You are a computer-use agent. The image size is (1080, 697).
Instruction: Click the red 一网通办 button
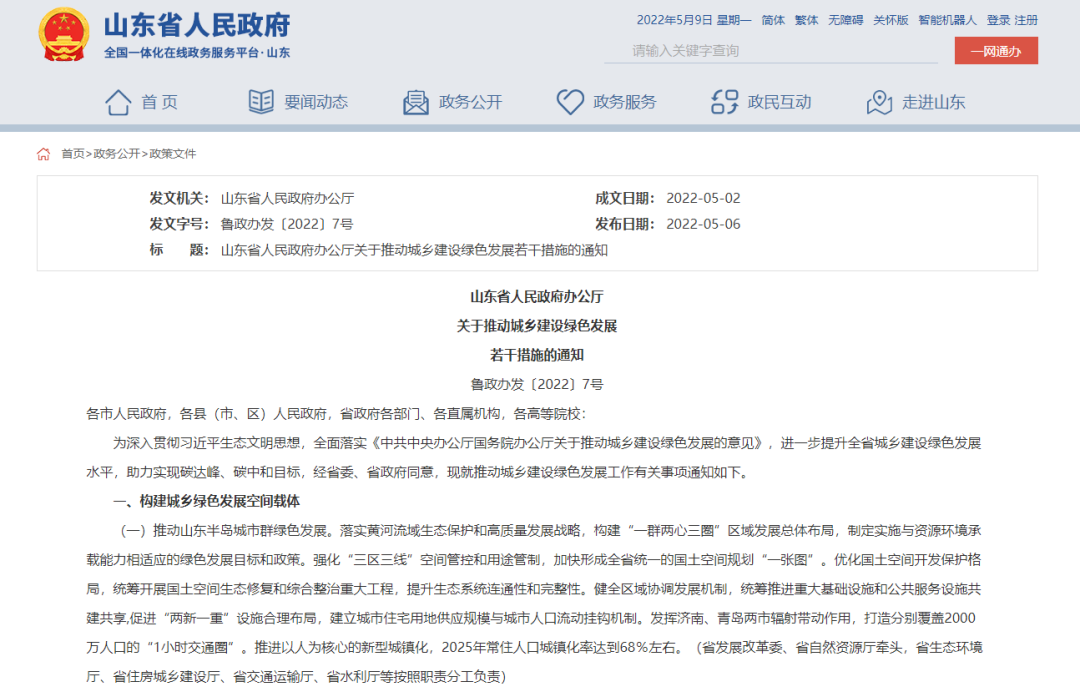point(996,51)
